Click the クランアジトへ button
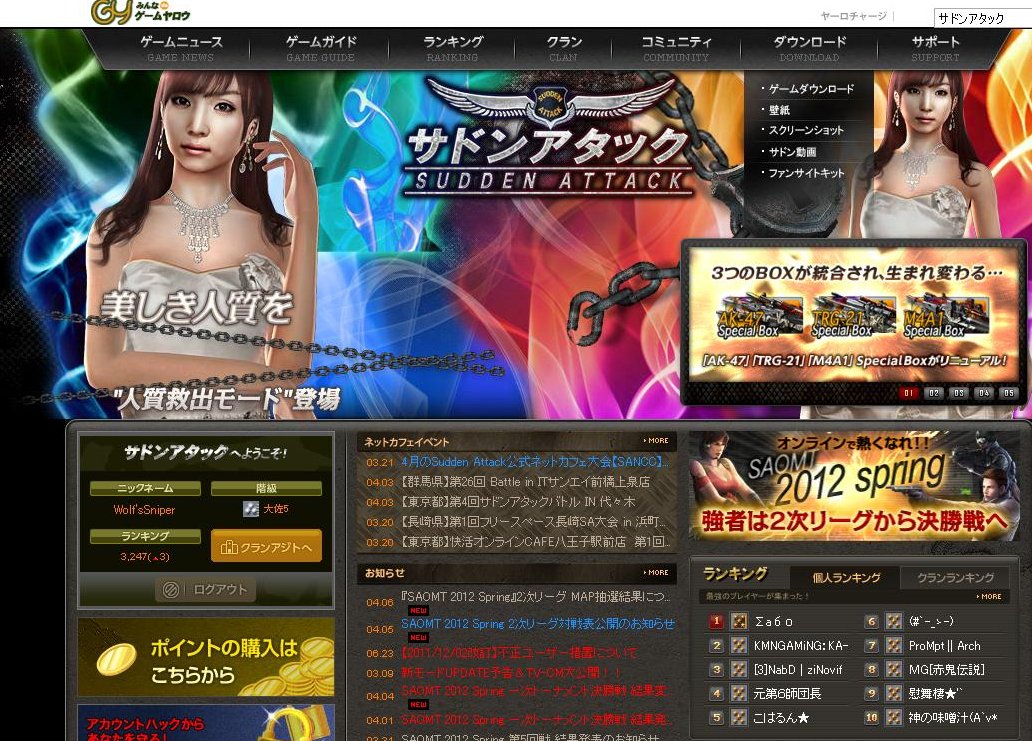The image size is (1032, 741). [x=267, y=546]
